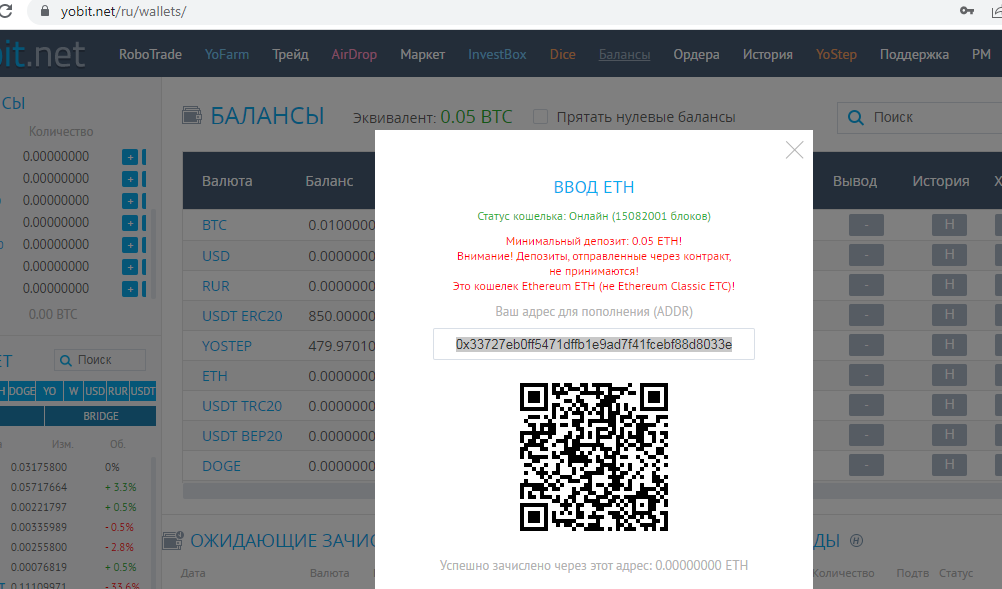This screenshot has height=589, width=1002.
Task: Open the saved passwords key icon
Action: click(x=967, y=11)
